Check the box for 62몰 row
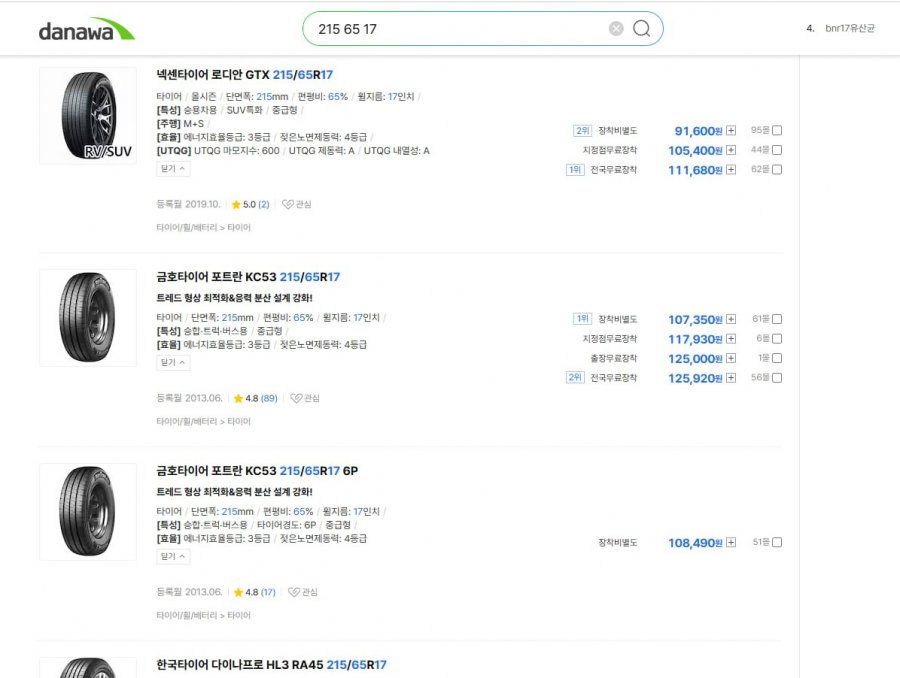 (x=777, y=169)
